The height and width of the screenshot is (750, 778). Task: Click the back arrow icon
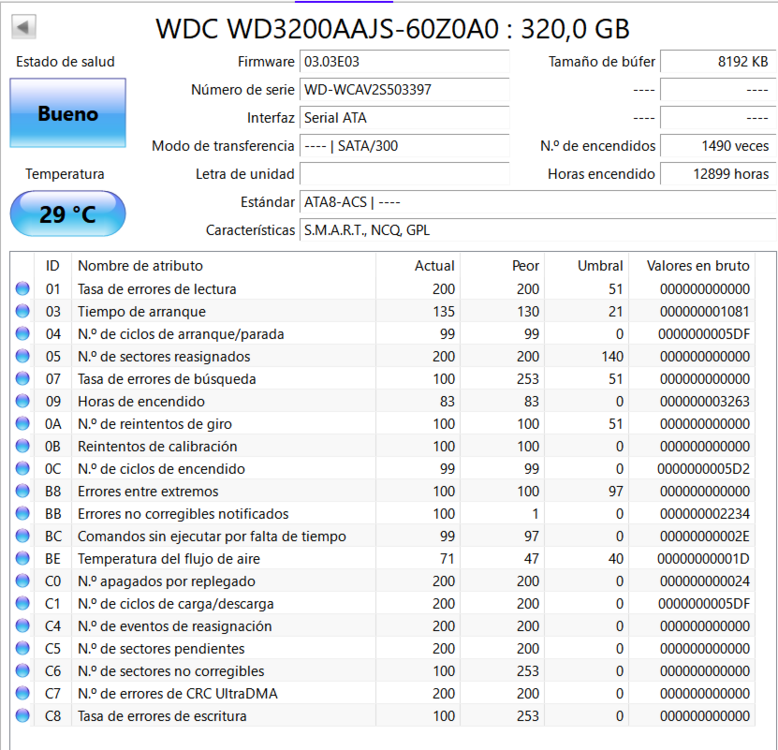point(23,26)
